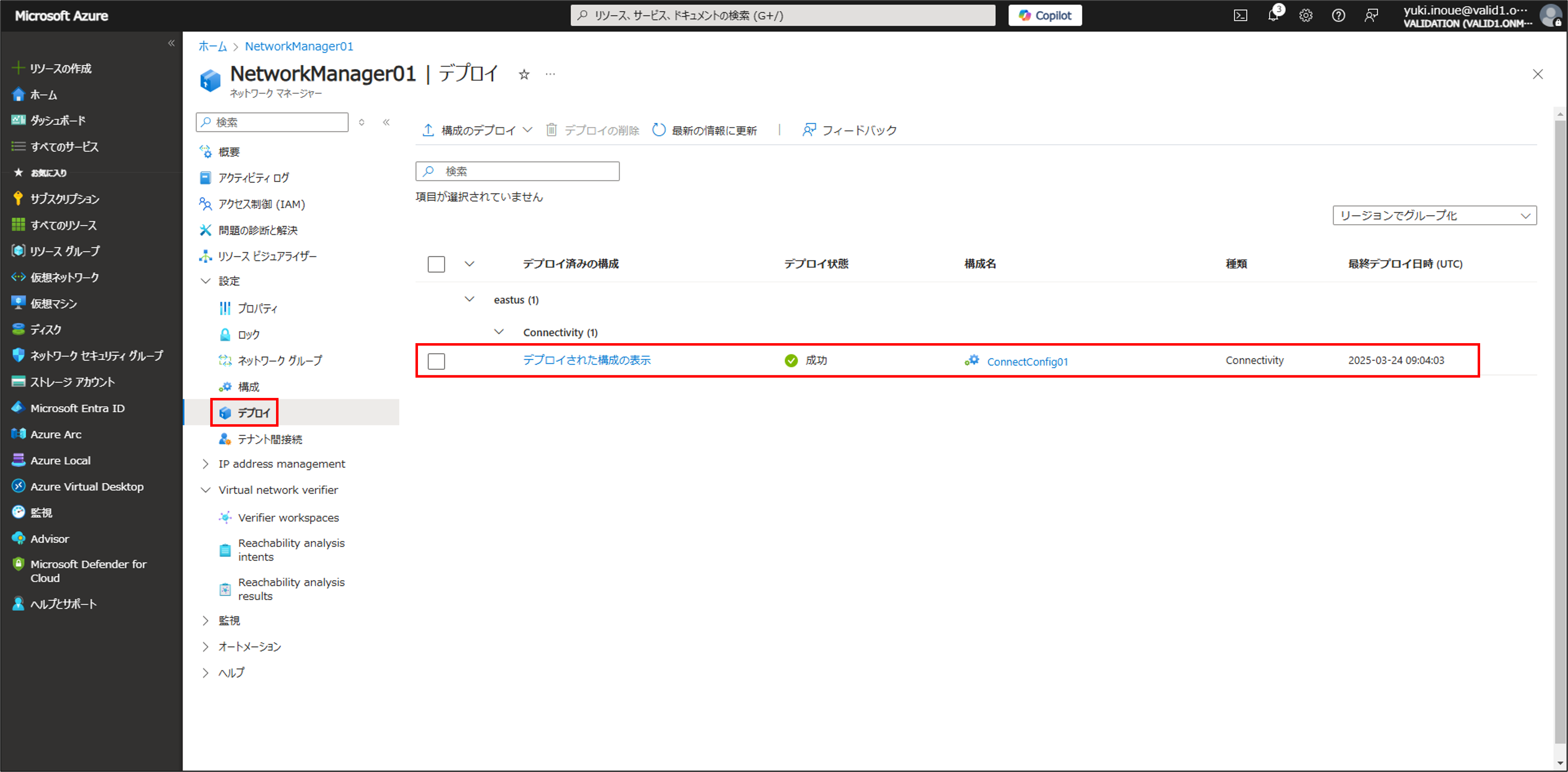Check the select-all header checkbox

[x=436, y=264]
